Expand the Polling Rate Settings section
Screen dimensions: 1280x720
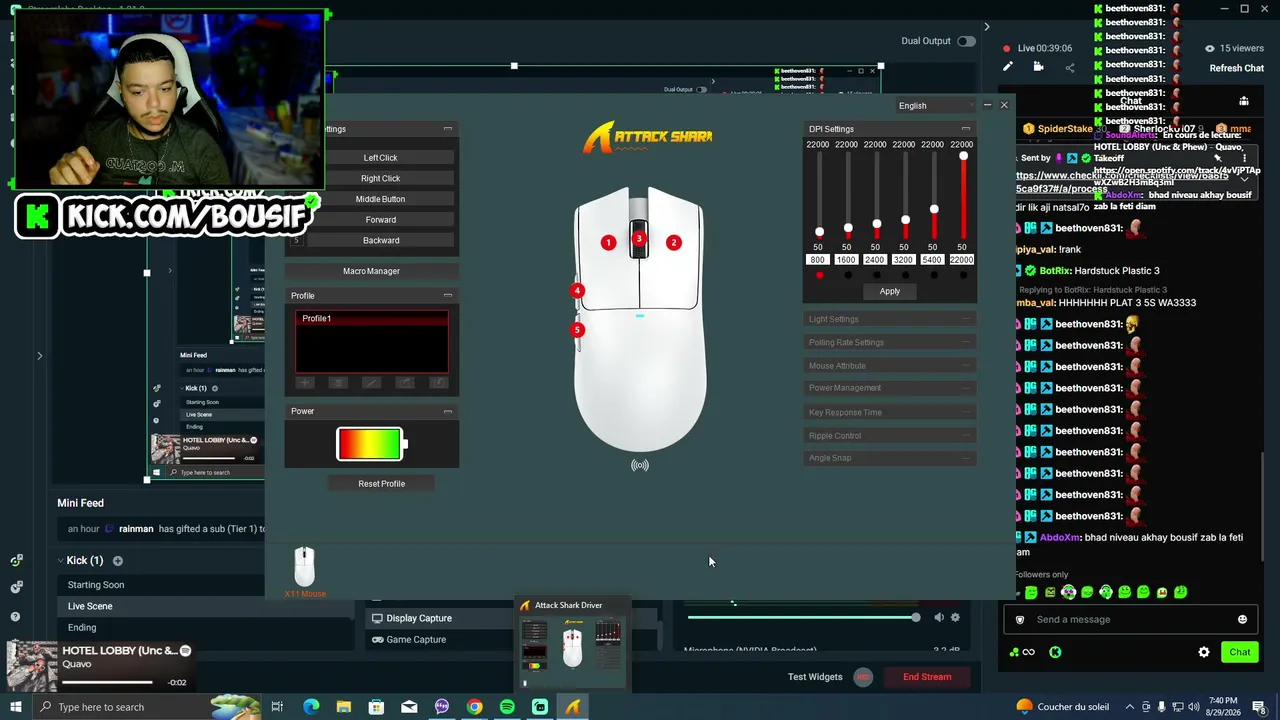point(890,343)
